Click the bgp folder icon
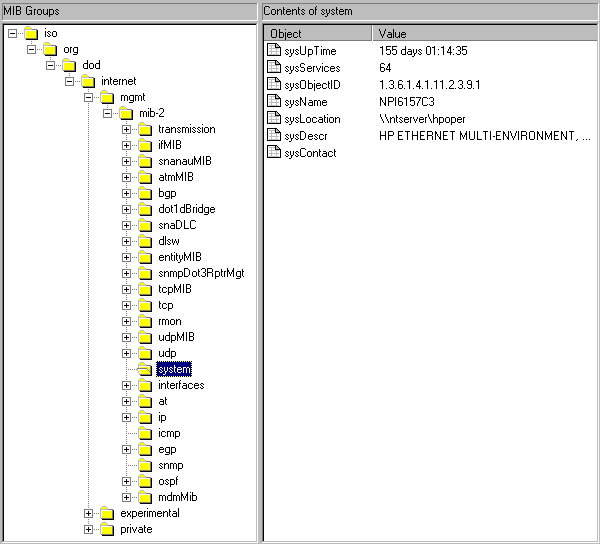The width and height of the screenshot is (600, 545). (145, 194)
